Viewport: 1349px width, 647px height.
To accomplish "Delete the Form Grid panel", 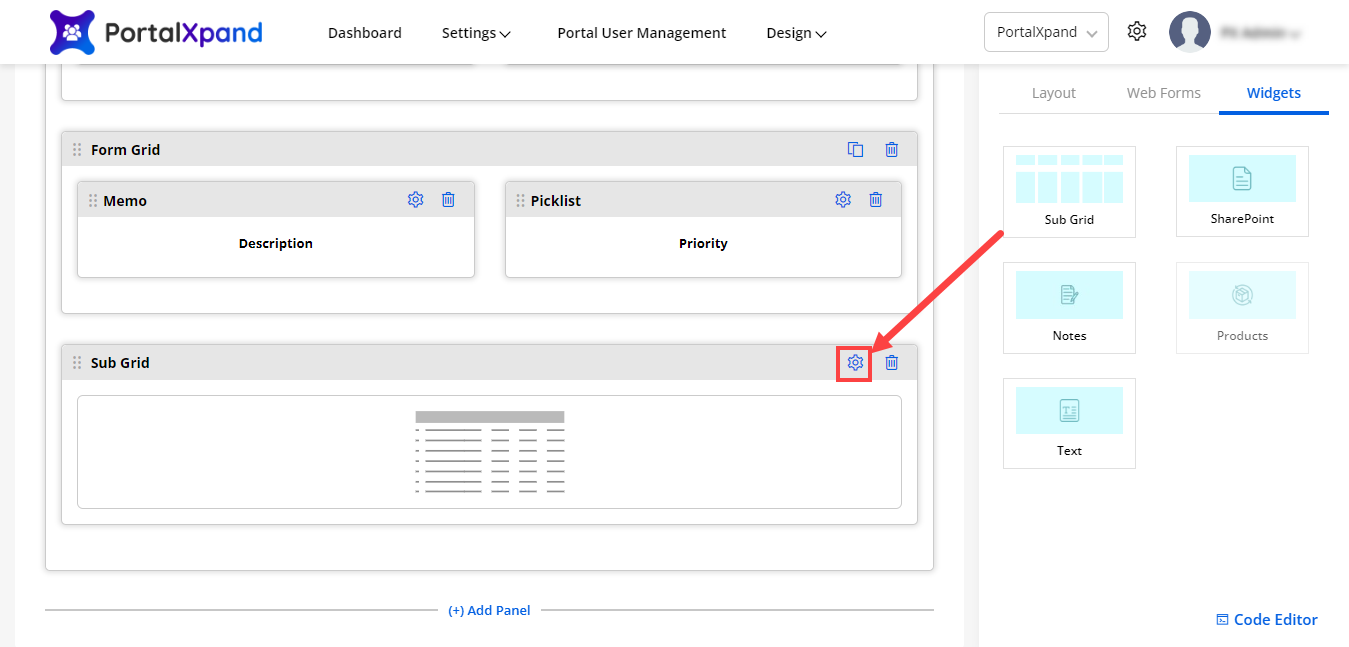I will click(891, 150).
